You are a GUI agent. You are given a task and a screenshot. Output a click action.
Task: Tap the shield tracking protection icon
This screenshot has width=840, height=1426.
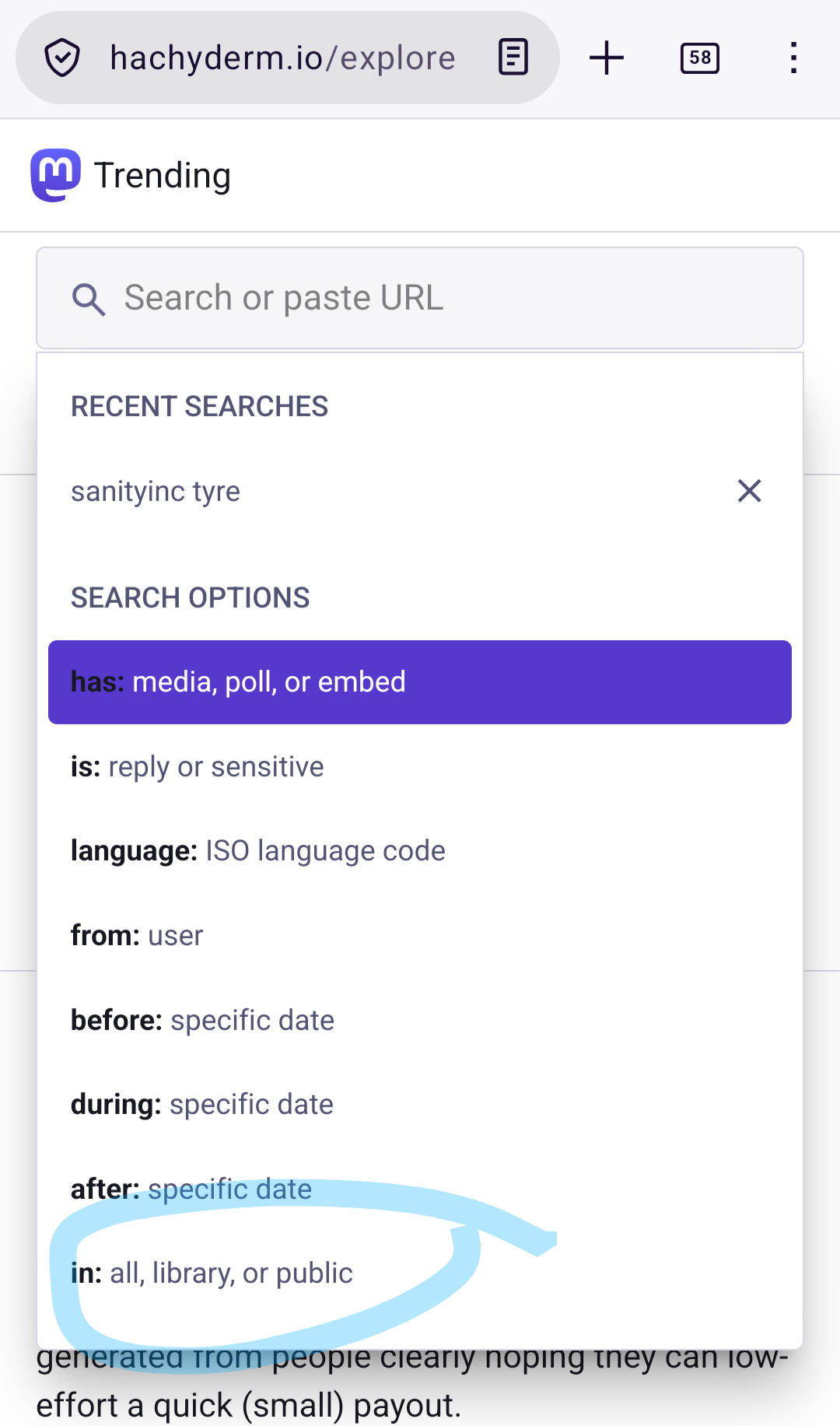pyautogui.click(x=62, y=58)
